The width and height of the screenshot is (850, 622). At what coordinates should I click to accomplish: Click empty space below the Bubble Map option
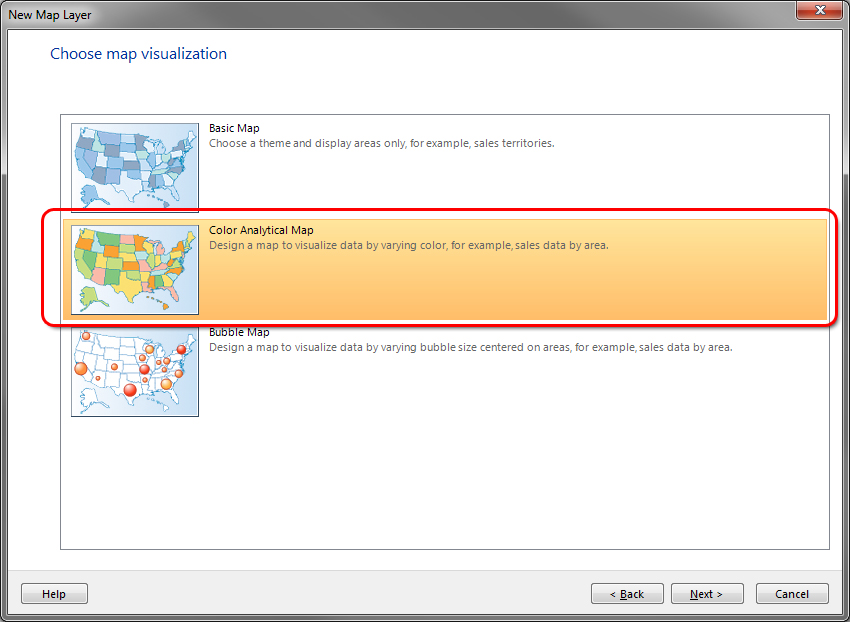(444, 480)
